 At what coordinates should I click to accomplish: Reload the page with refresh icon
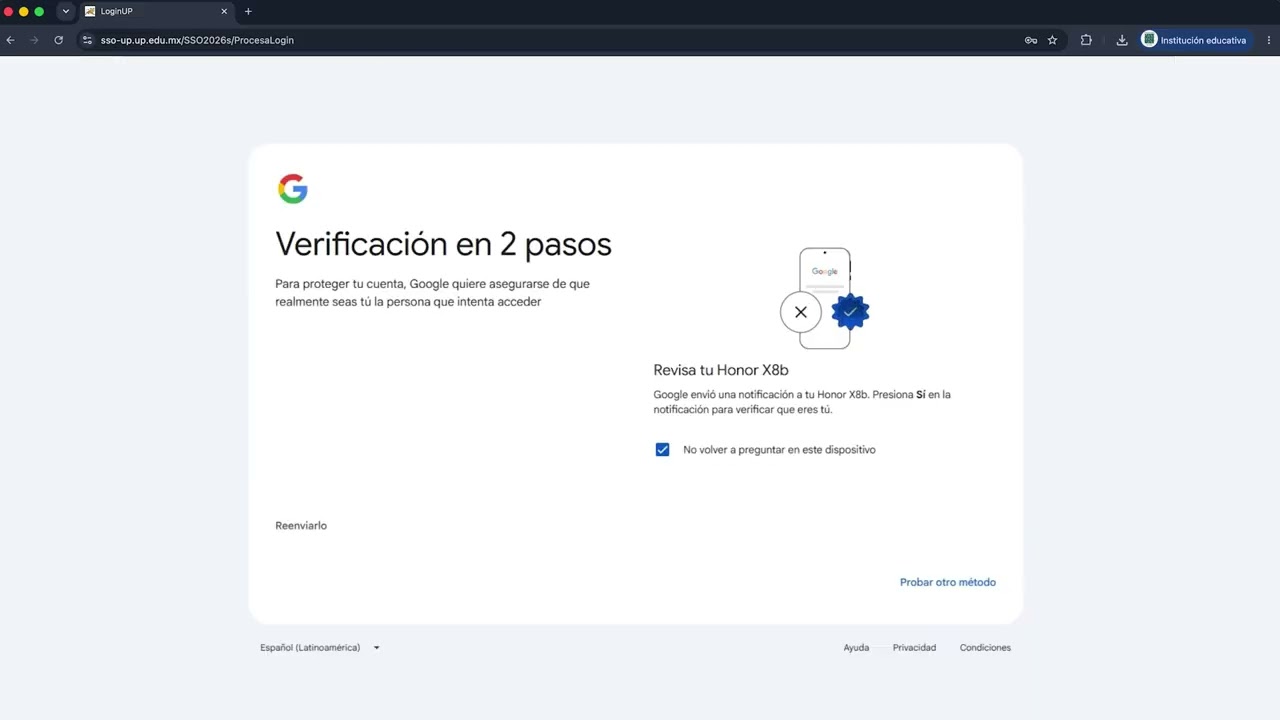[x=58, y=40]
